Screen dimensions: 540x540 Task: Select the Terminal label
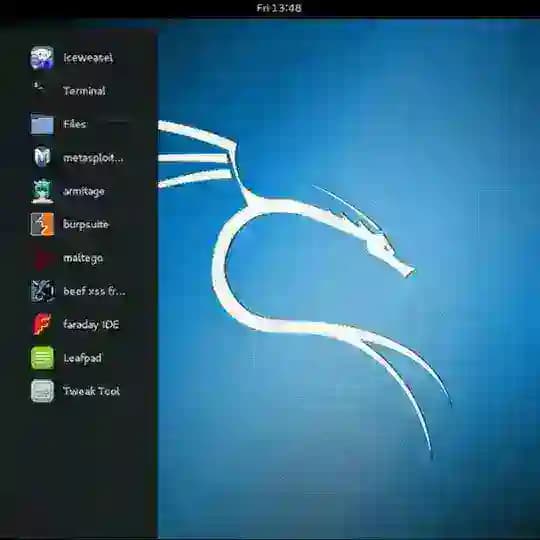coord(84,91)
